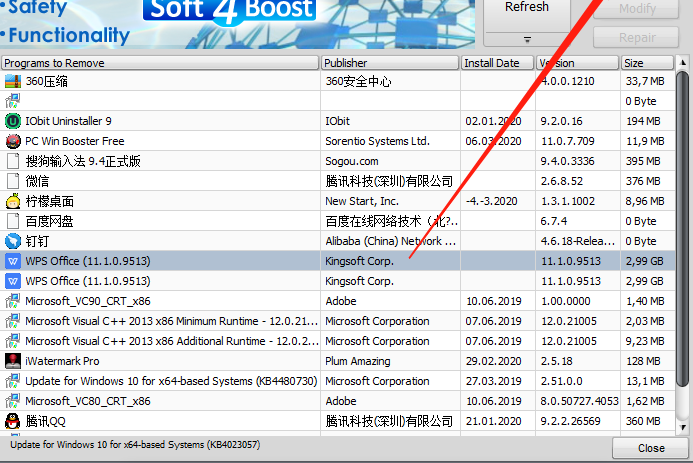Click publisher 360安全中心

click(x=358, y=81)
